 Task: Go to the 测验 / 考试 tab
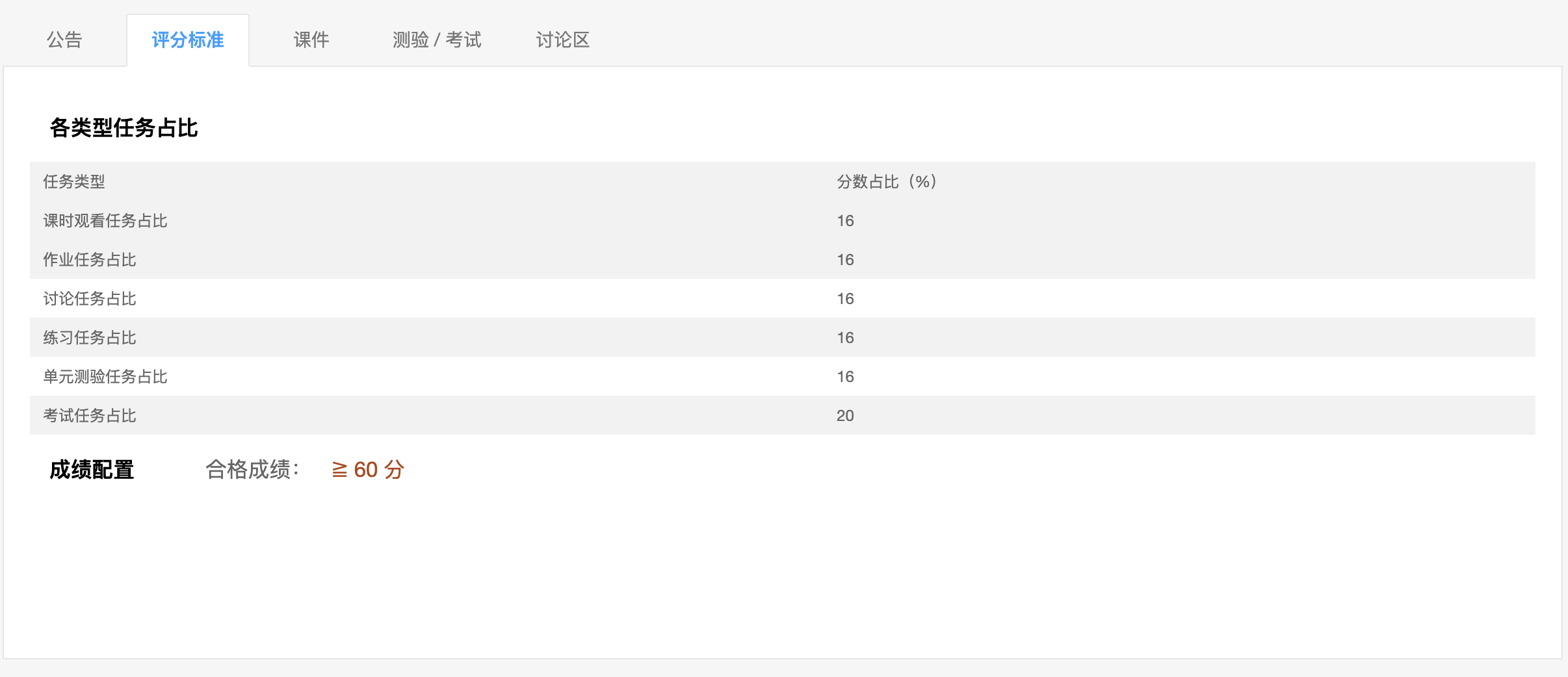click(437, 40)
